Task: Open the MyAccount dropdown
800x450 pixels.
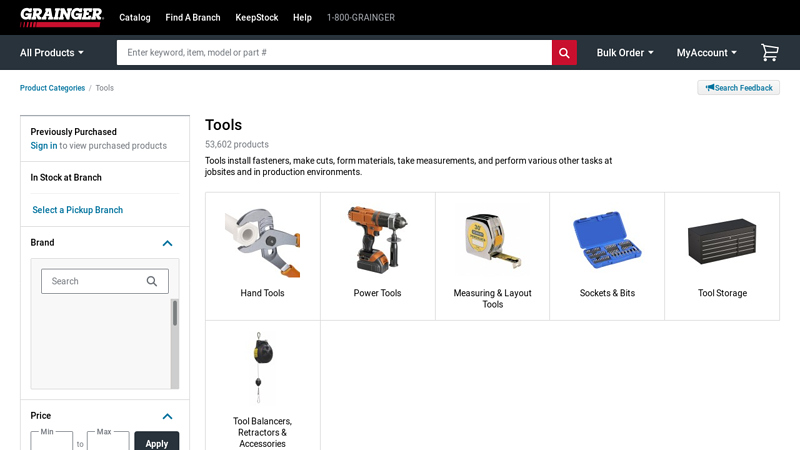Action: click(707, 53)
